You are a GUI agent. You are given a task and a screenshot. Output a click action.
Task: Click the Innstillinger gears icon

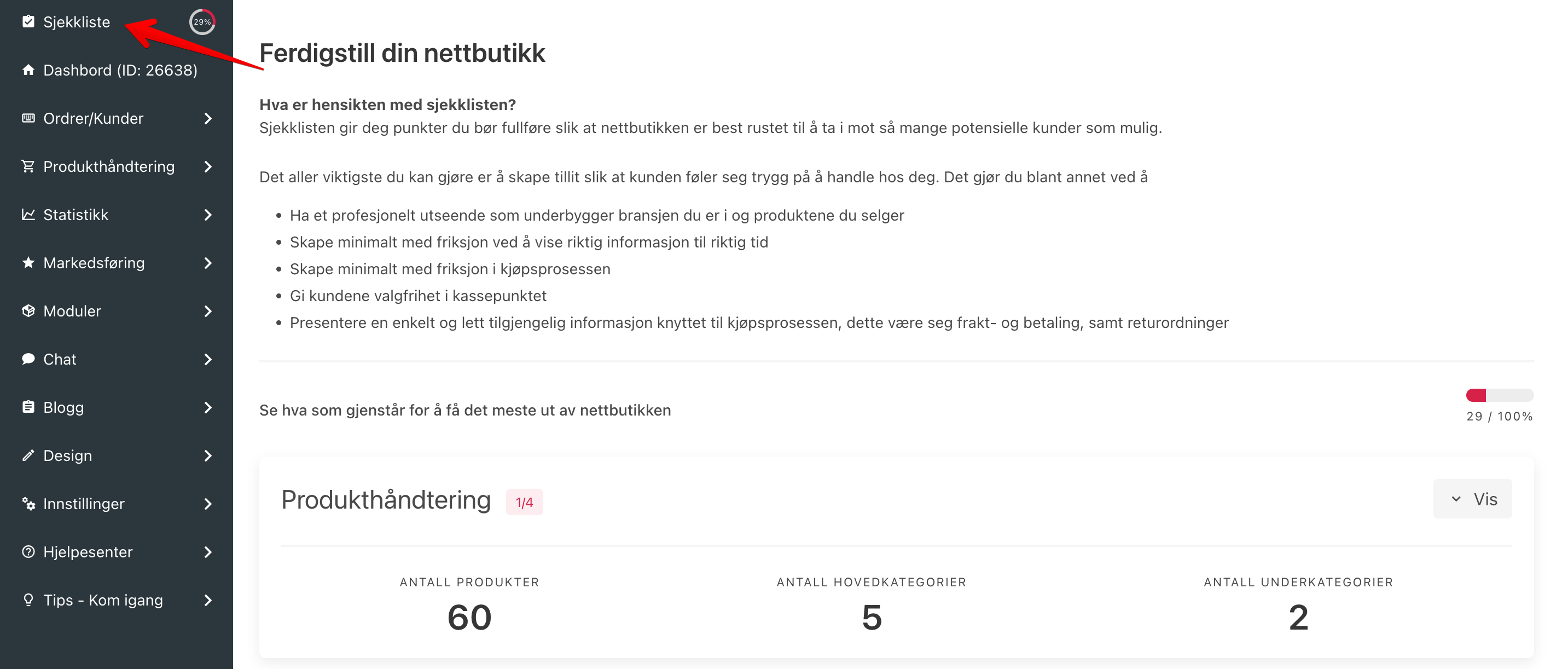point(28,503)
